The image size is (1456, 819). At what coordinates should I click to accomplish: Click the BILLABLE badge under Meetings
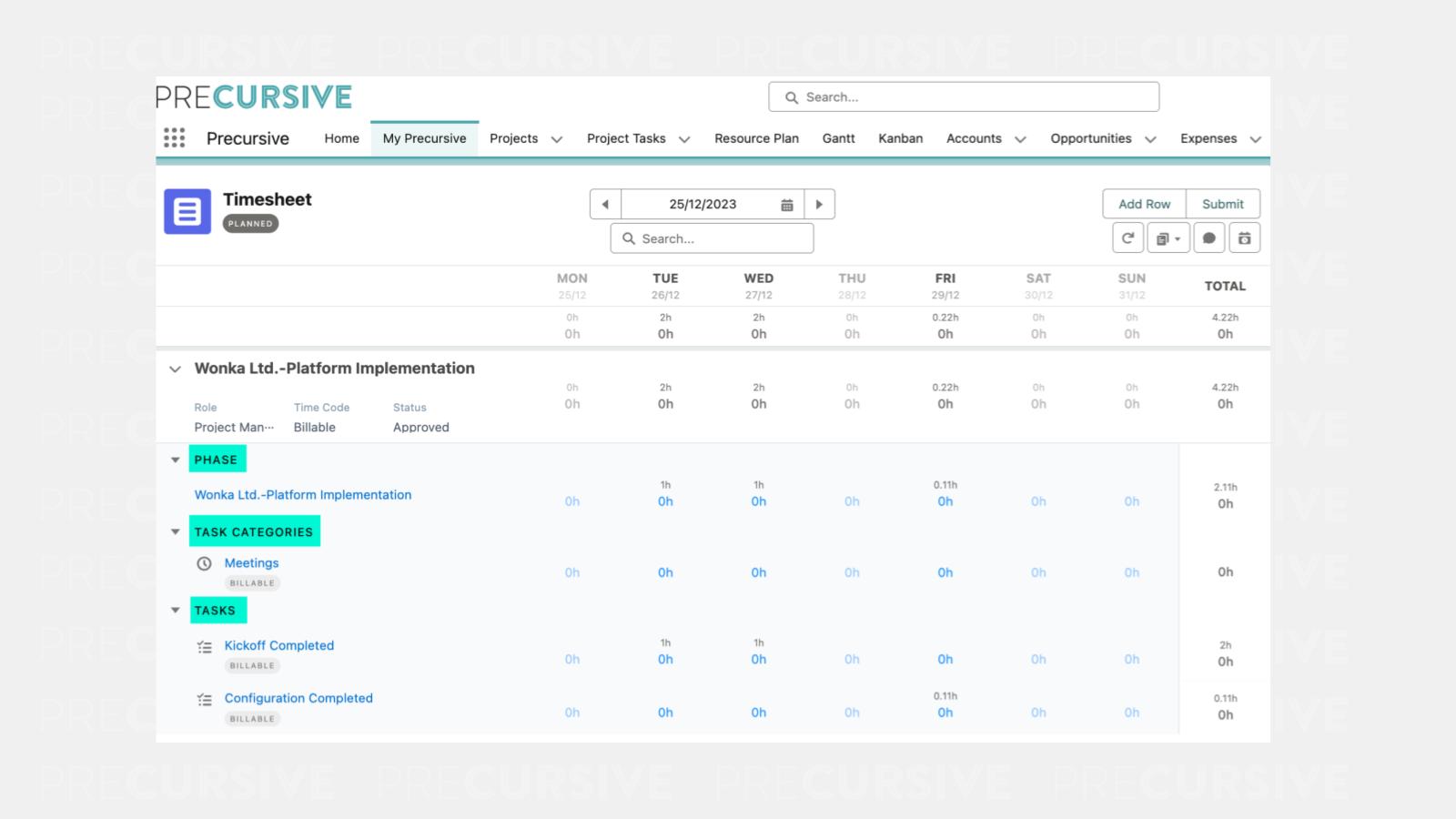pos(252,583)
